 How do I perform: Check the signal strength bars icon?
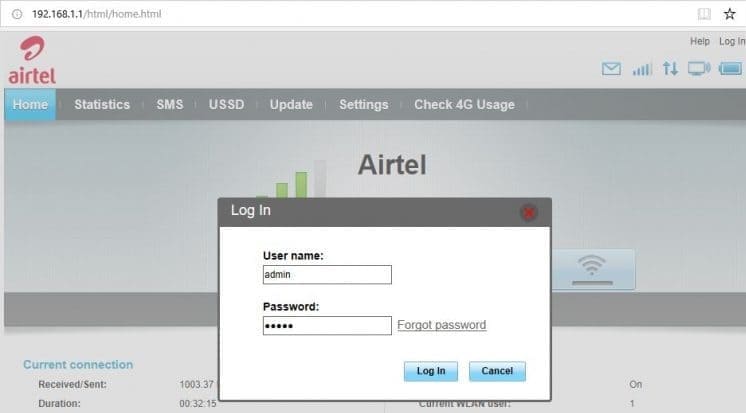(x=642, y=69)
